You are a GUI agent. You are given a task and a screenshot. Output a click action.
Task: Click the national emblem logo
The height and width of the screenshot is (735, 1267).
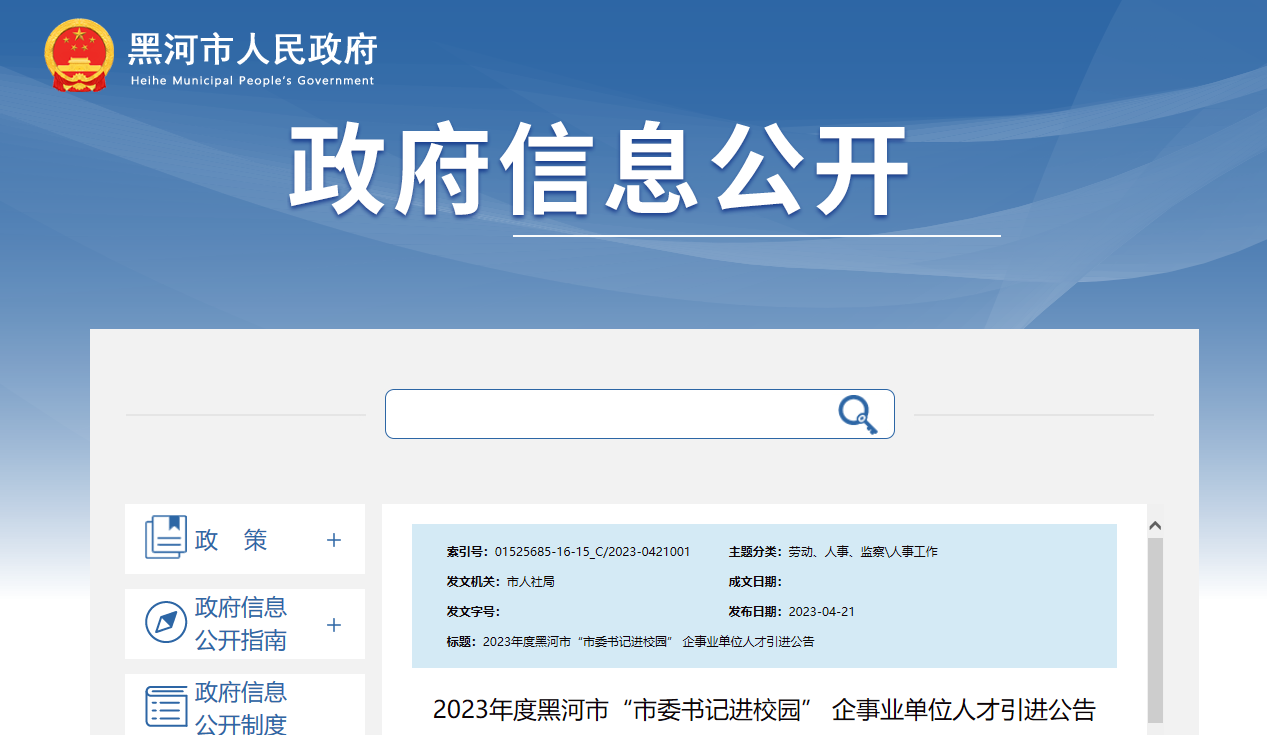[x=79, y=56]
